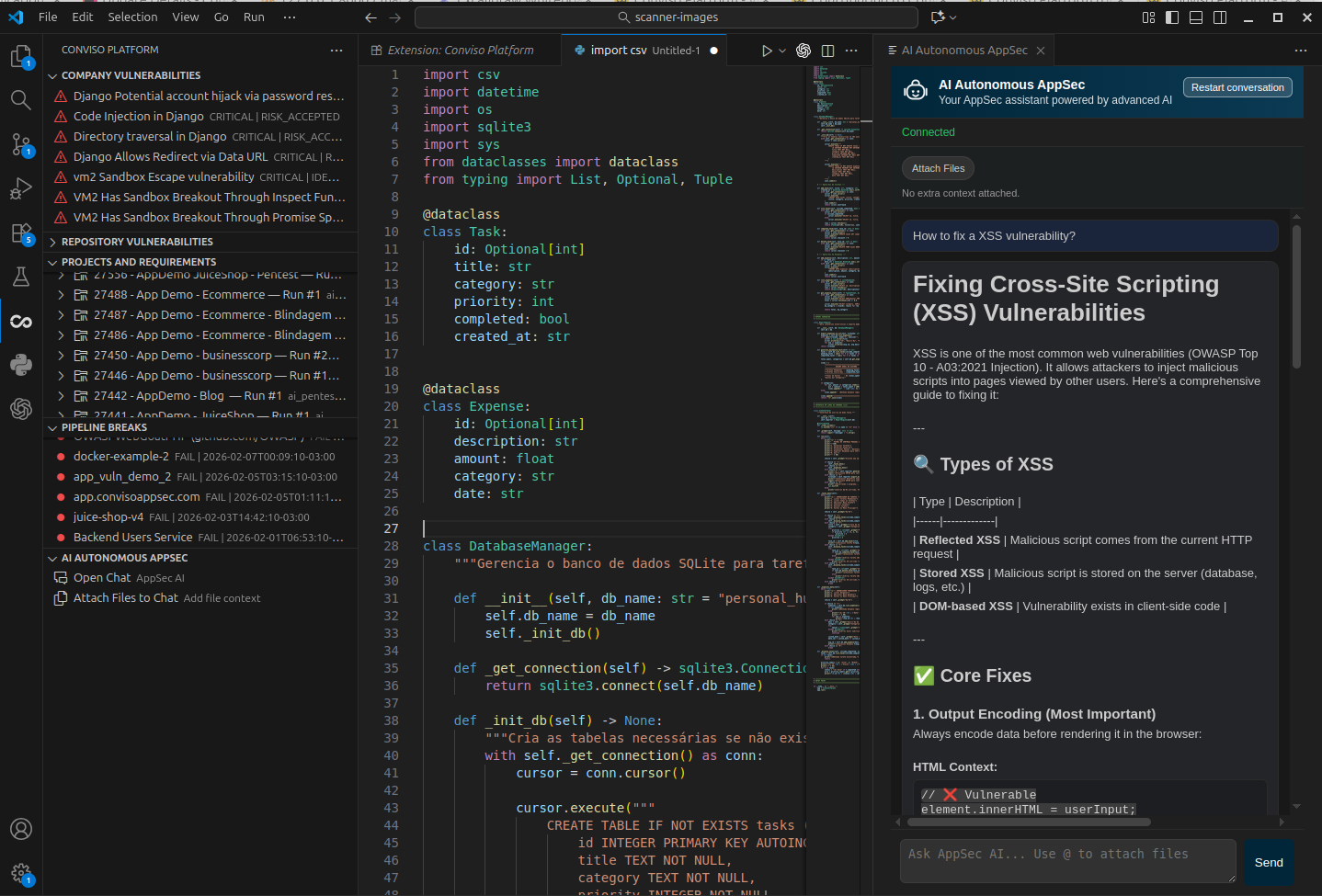
Task: Run the Python file with the play icon
Action: click(x=767, y=51)
